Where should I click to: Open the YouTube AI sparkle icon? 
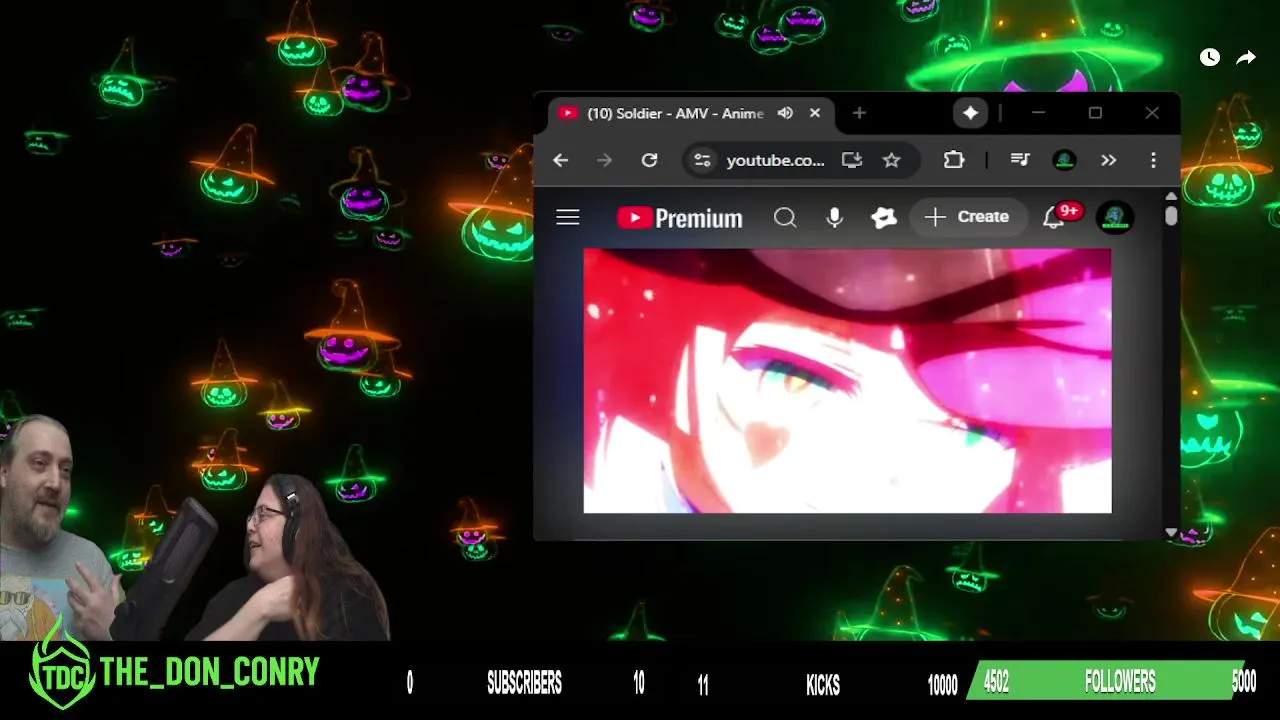point(884,217)
